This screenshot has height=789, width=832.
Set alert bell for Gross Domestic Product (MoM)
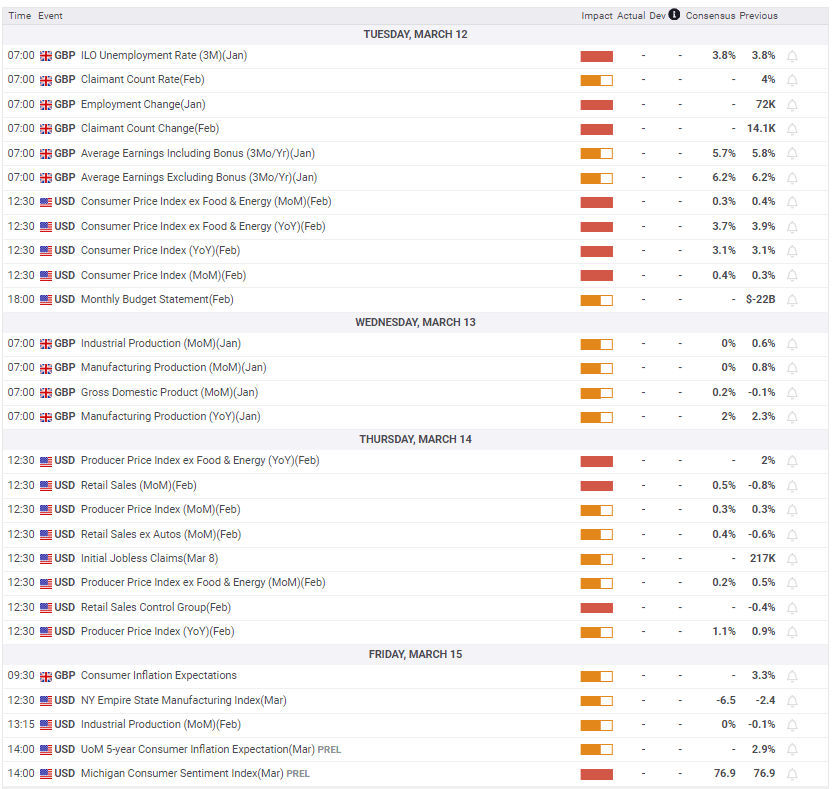[x=792, y=393]
